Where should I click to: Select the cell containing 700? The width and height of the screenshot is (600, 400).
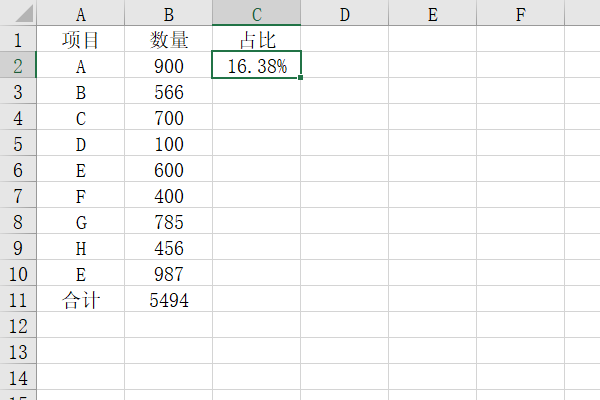tap(168, 117)
